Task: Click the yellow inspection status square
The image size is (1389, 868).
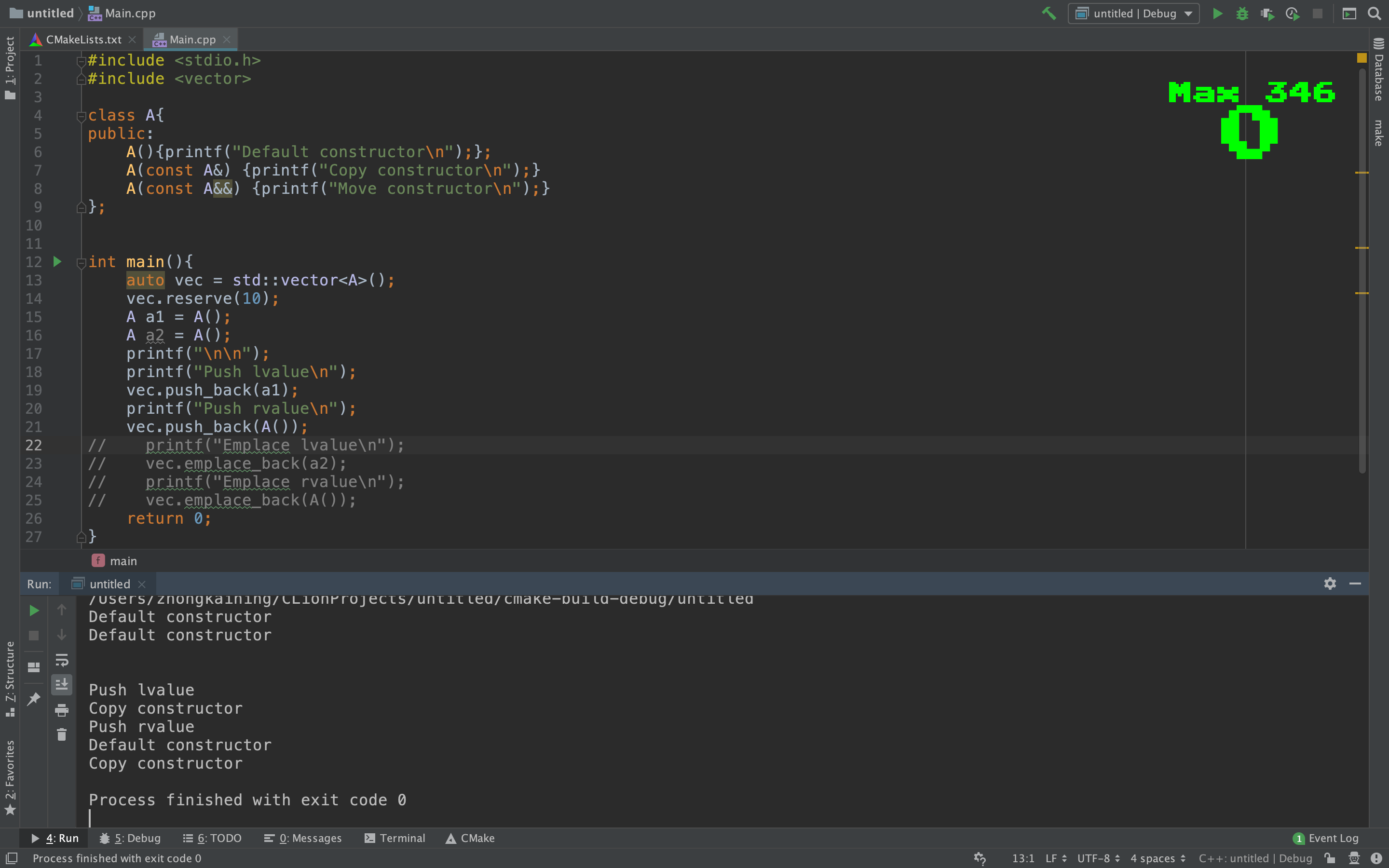Action: (1362, 57)
